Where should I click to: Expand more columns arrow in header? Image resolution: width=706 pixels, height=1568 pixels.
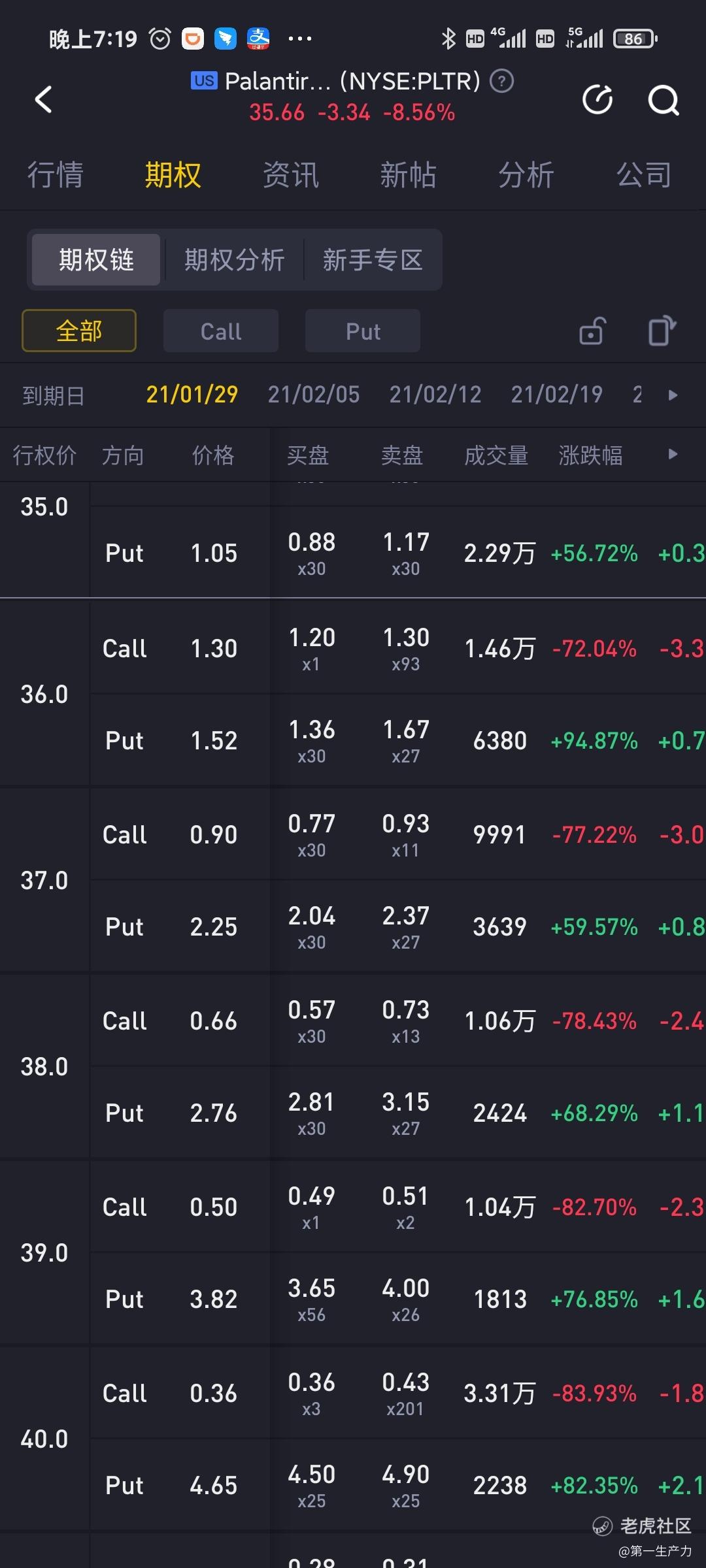click(673, 454)
